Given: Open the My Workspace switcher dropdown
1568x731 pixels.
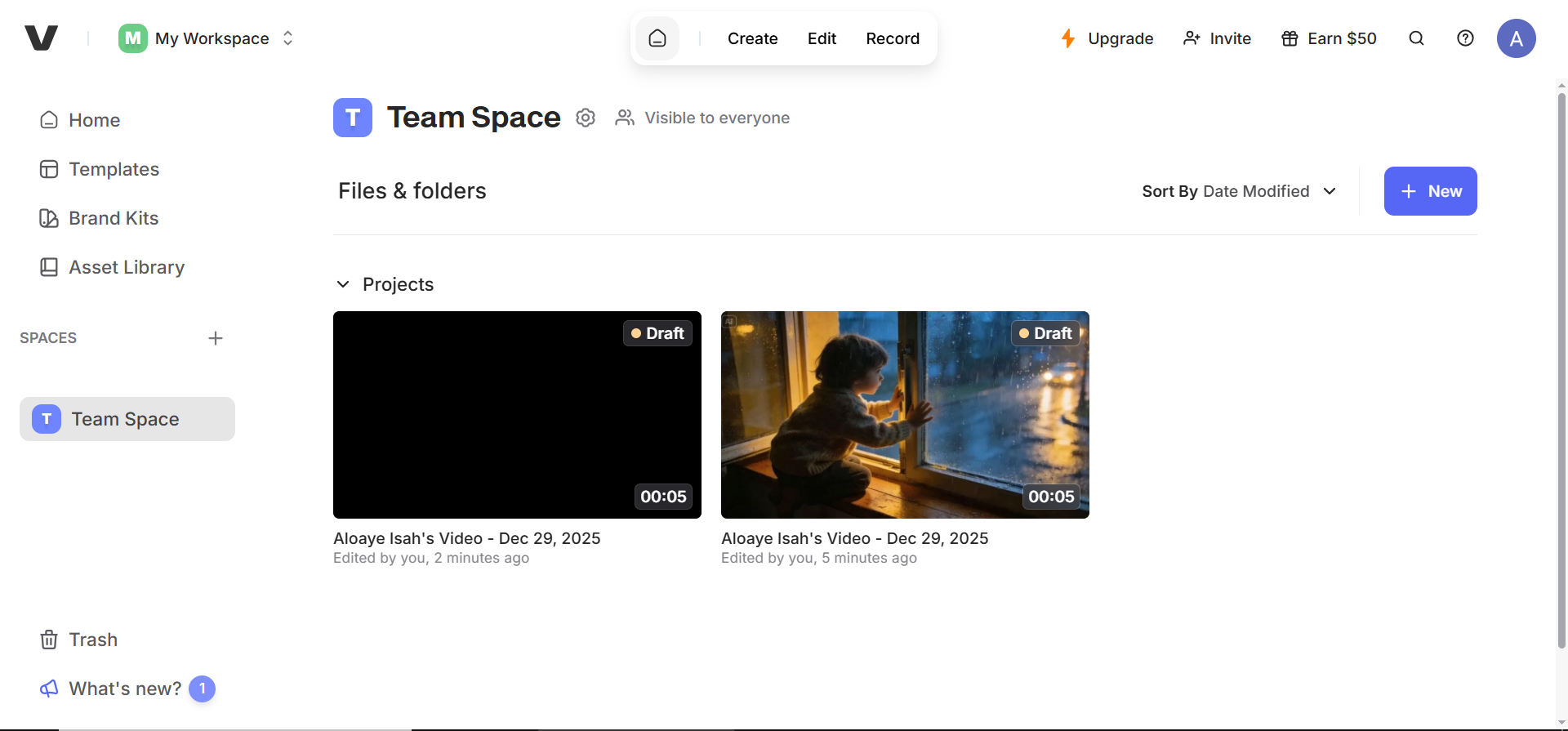Looking at the screenshot, I should 207,38.
